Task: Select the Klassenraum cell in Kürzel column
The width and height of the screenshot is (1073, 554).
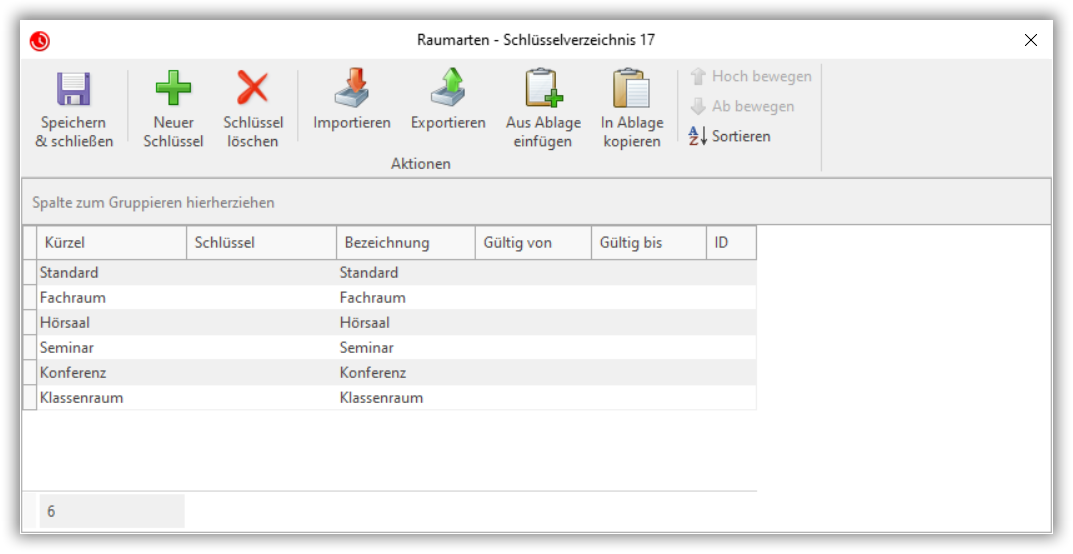Action: pos(112,397)
